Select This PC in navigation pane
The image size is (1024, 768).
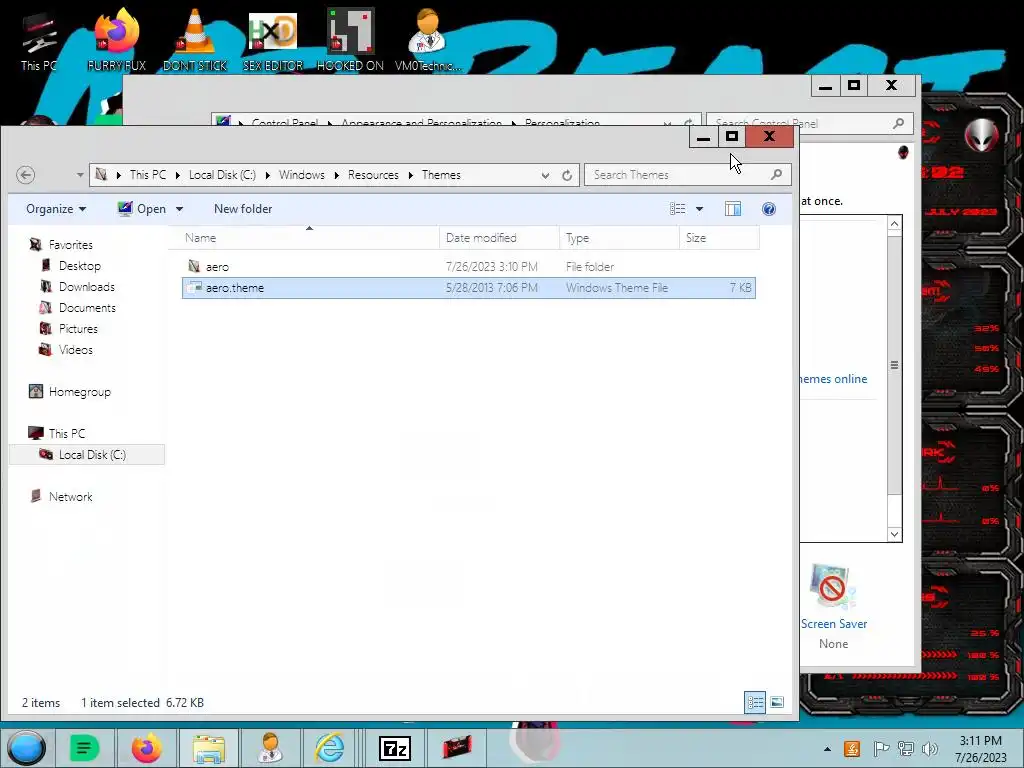coord(67,433)
